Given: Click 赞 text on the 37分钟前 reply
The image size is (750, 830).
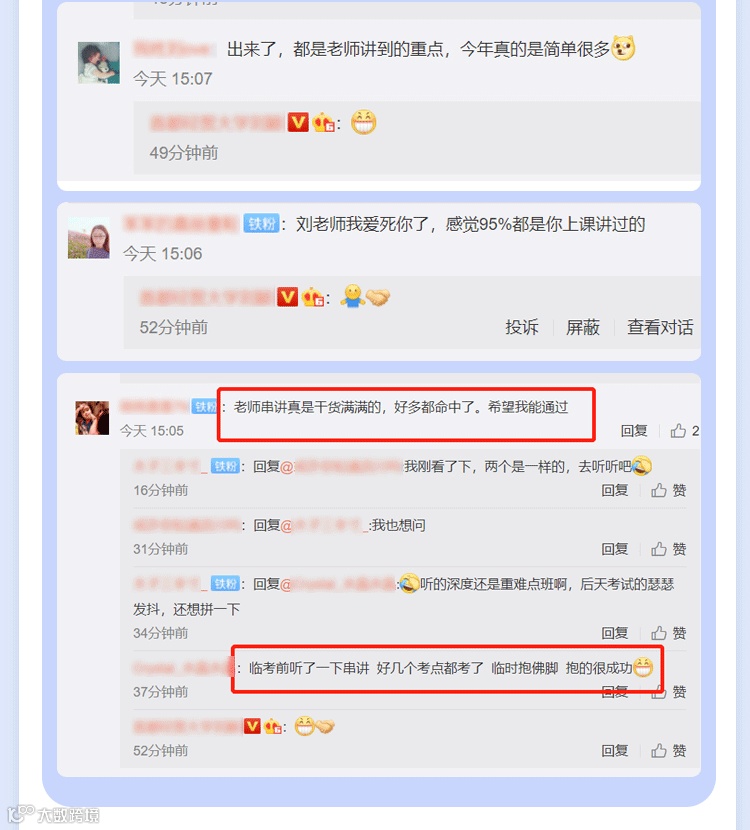Looking at the screenshot, I should [679, 692].
